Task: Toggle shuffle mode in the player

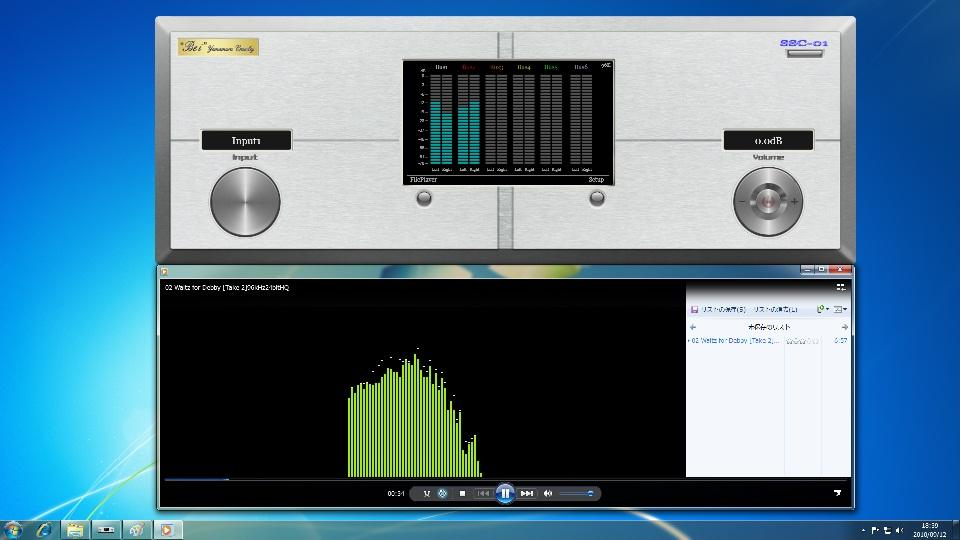Action: coord(427,493)
